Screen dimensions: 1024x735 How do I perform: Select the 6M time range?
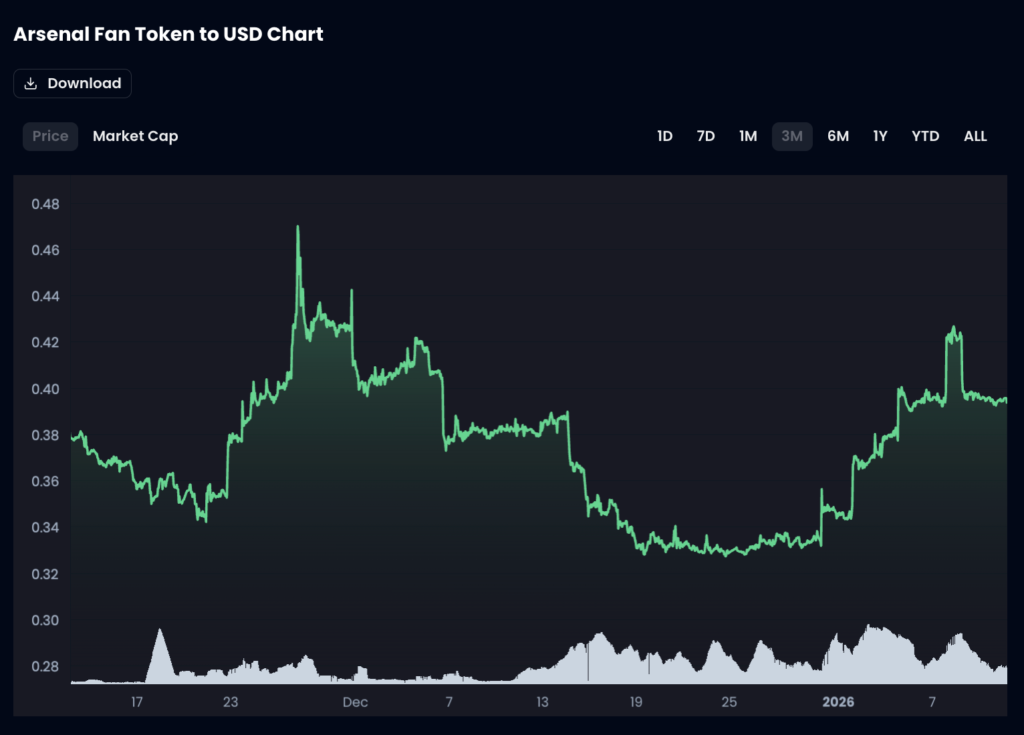(x=838, y=136)
